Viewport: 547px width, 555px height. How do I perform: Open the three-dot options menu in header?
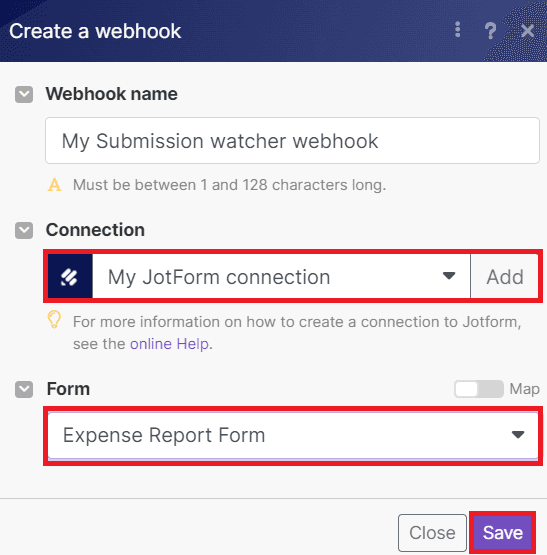[457, 30]
